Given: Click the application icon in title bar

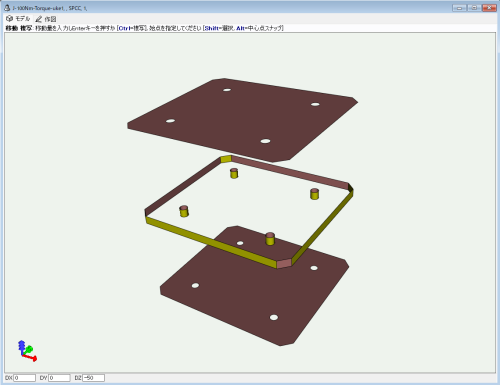Looking at the screenshot, I should coord(7,7).
